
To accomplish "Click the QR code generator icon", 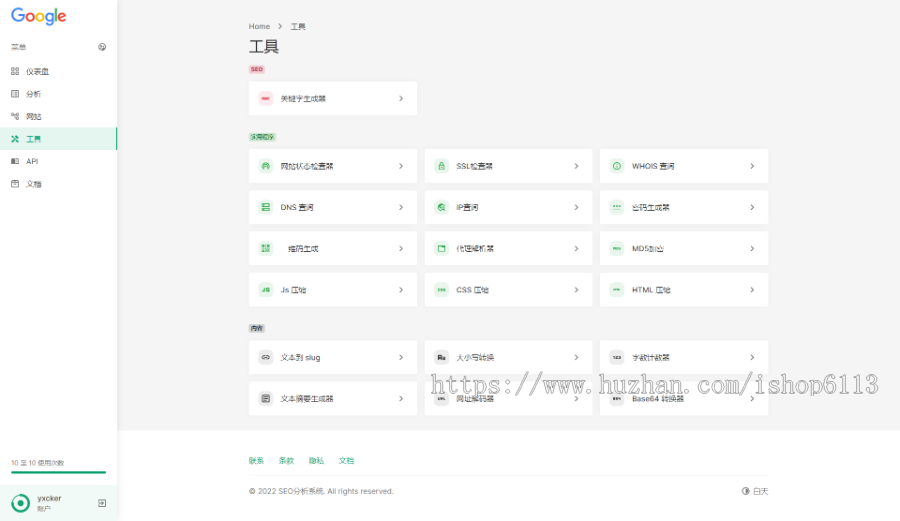I will tap(265, 249).
